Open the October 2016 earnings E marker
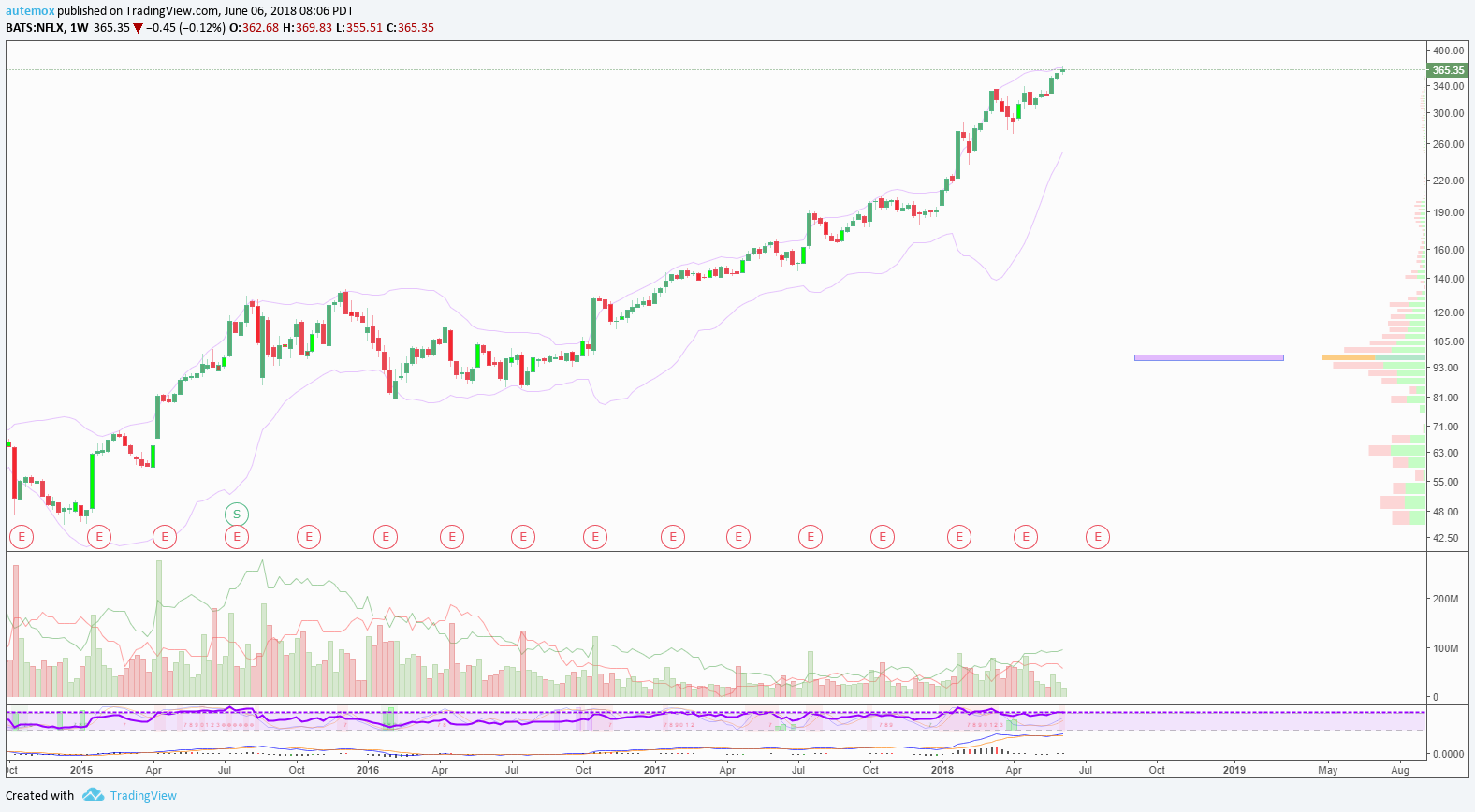 595,537
